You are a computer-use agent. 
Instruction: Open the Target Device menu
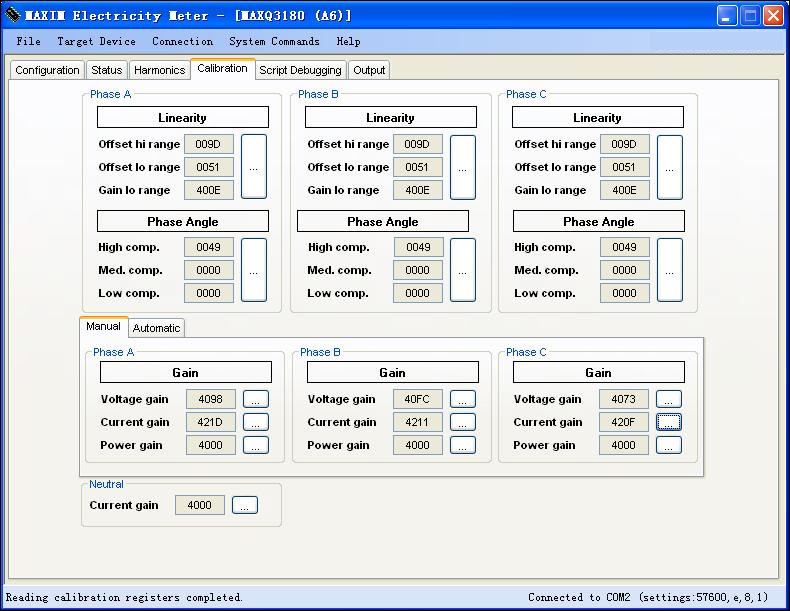tap(96, 42)
